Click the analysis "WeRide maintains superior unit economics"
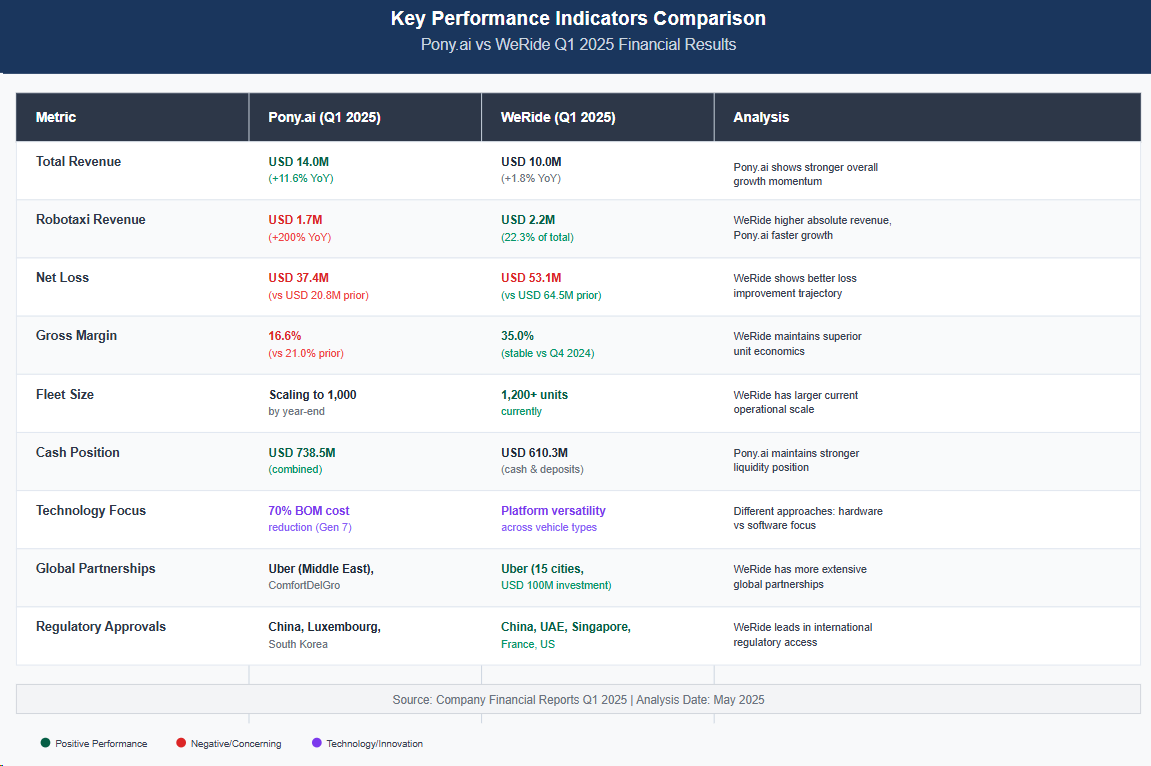Viewport: 1151px width, 766px height. tap(797, 343)
